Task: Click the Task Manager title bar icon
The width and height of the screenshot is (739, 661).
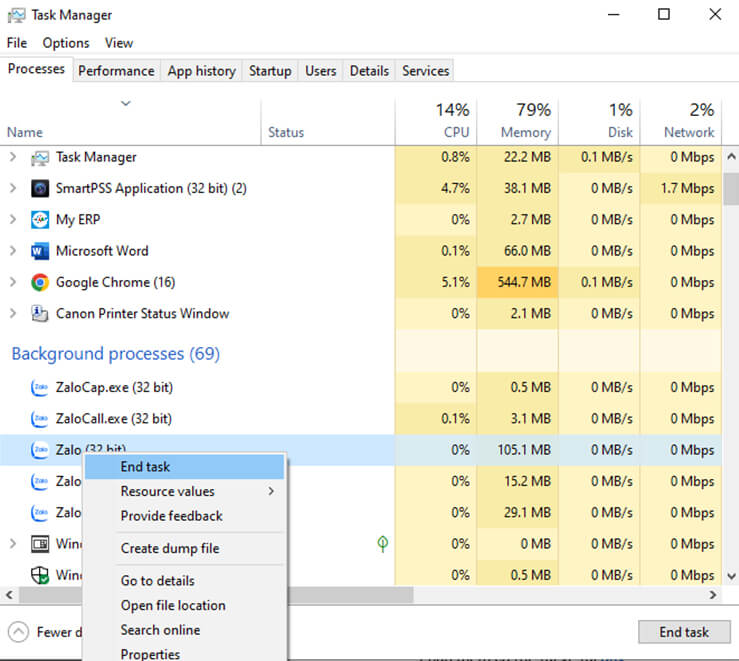Action: 16,15
